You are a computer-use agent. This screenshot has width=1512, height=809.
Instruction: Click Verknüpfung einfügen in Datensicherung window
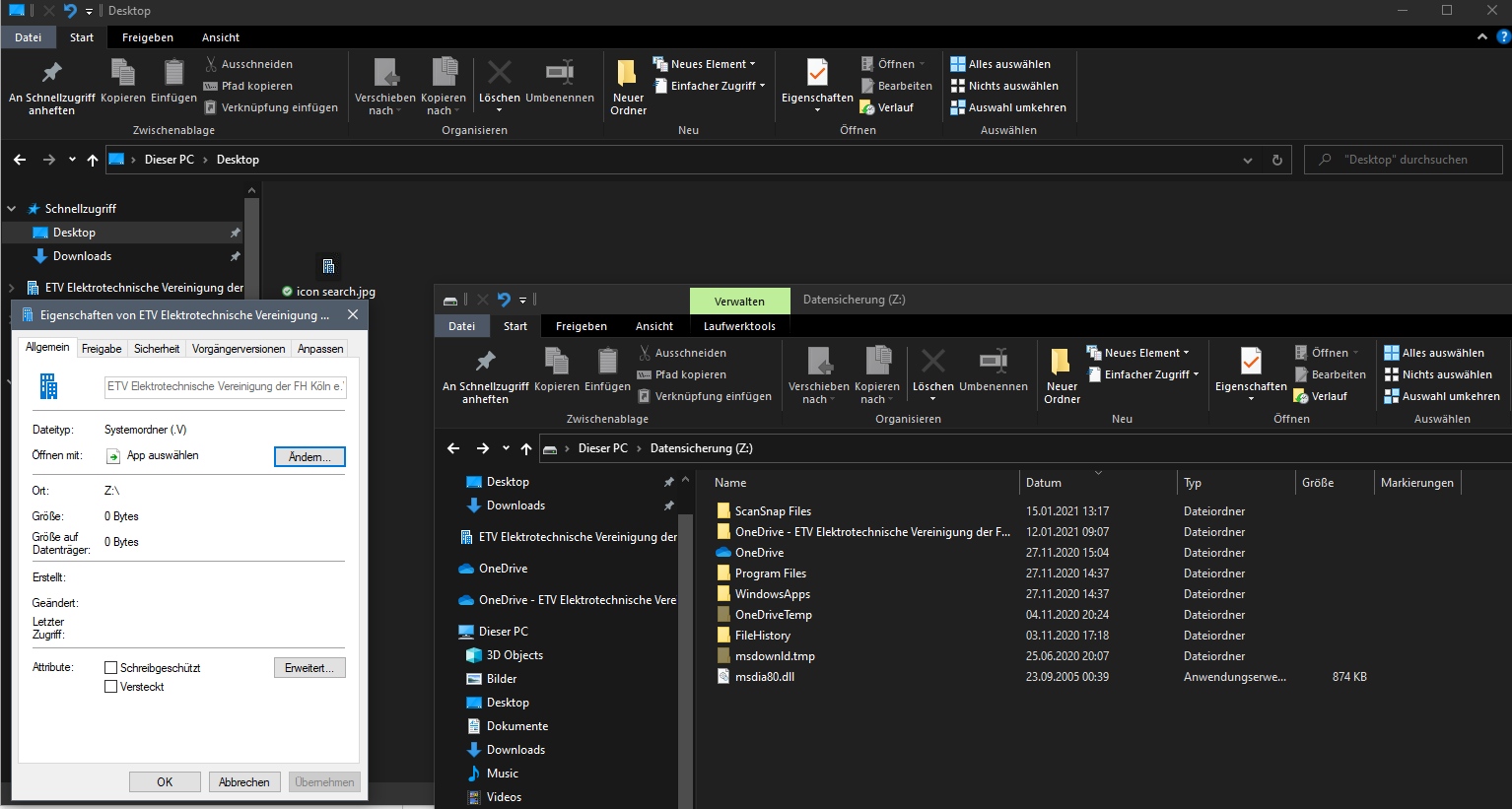point(705,396)
